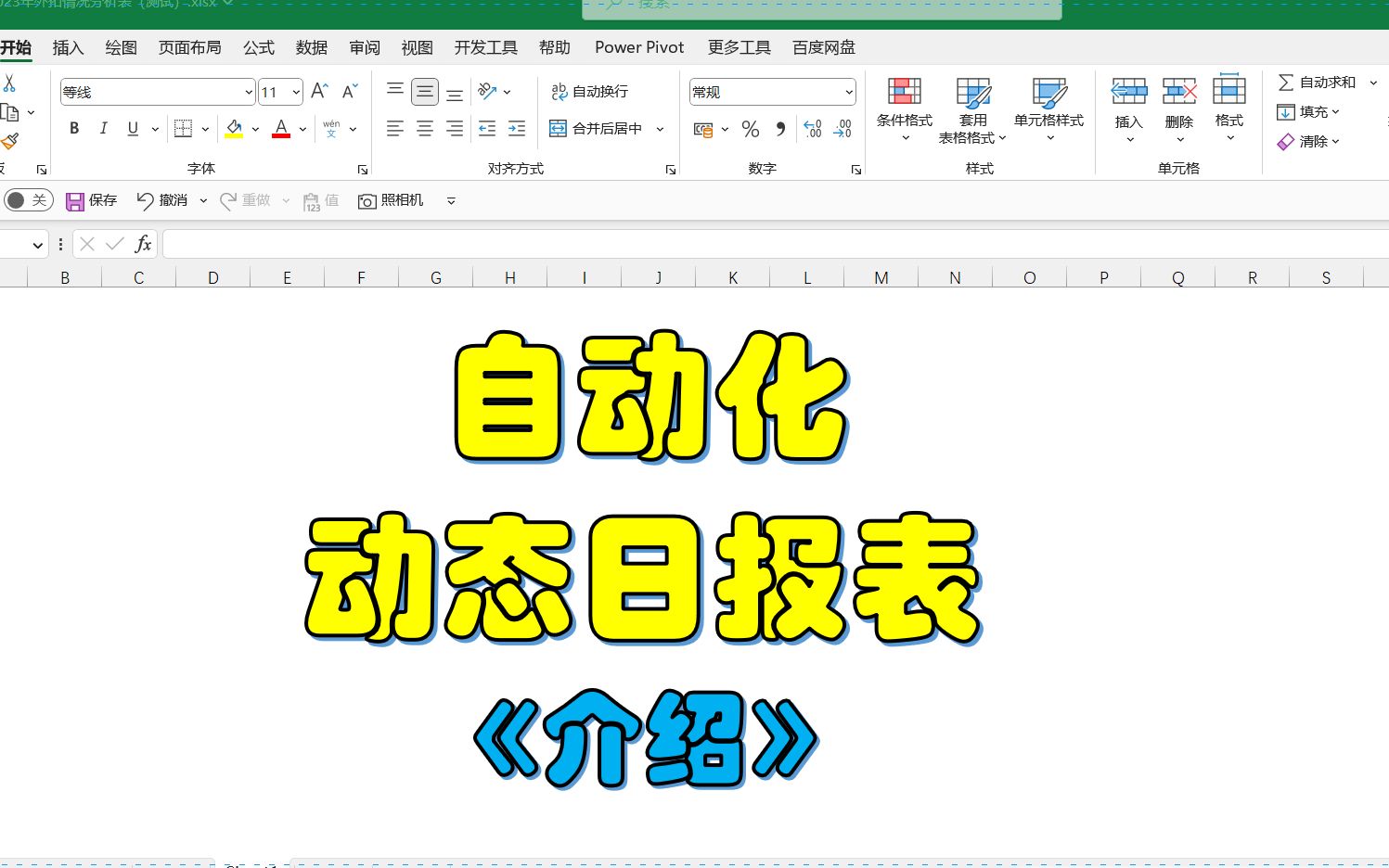Decrease decimal places icon
The width and height of the screenshot is (1389, 868).
[842, 130]
